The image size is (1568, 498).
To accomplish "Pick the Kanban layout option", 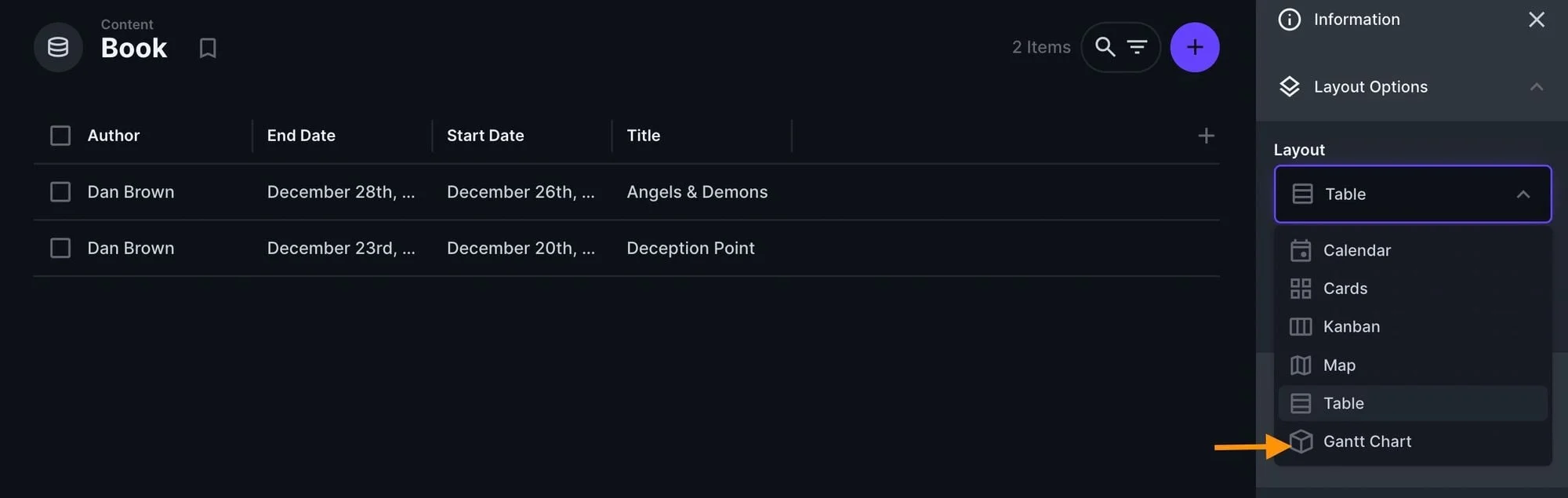I will 1351,326.
